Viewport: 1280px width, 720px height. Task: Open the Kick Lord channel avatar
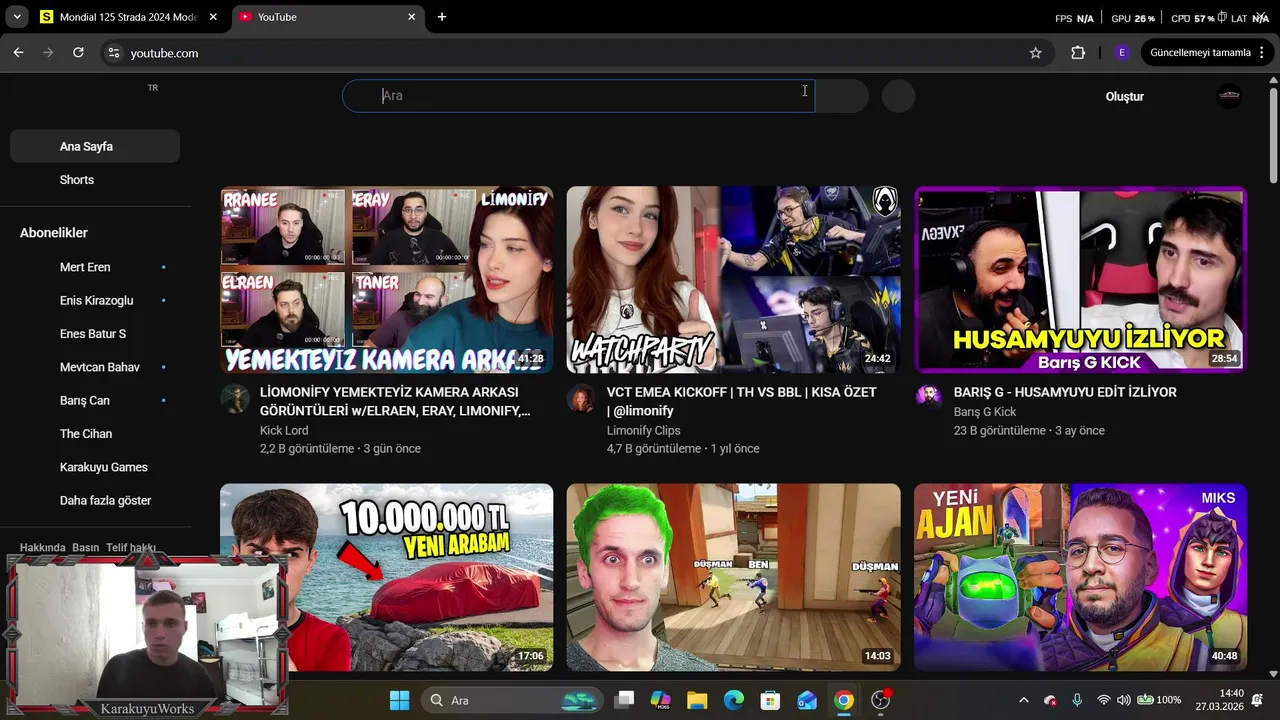tap(235, 398)
